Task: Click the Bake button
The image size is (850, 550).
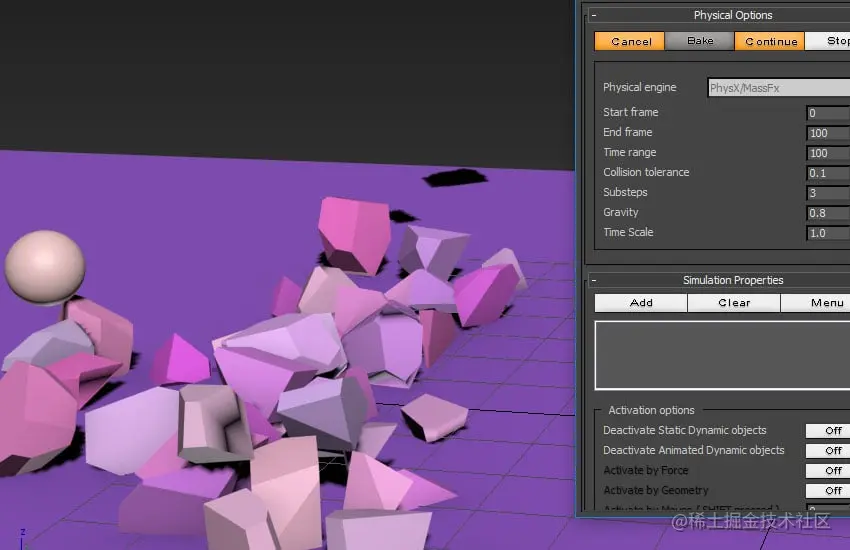Action: [700, 41]
